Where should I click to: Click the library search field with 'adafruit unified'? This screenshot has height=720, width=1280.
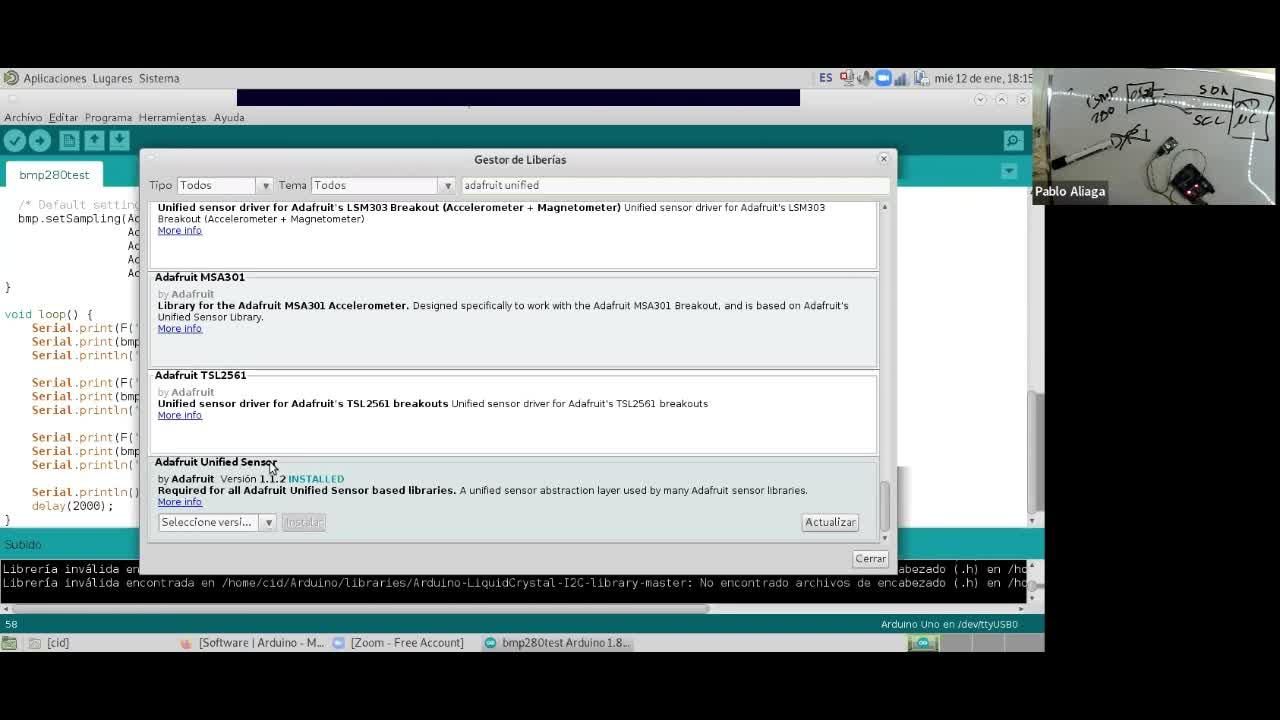click(675, 185)
